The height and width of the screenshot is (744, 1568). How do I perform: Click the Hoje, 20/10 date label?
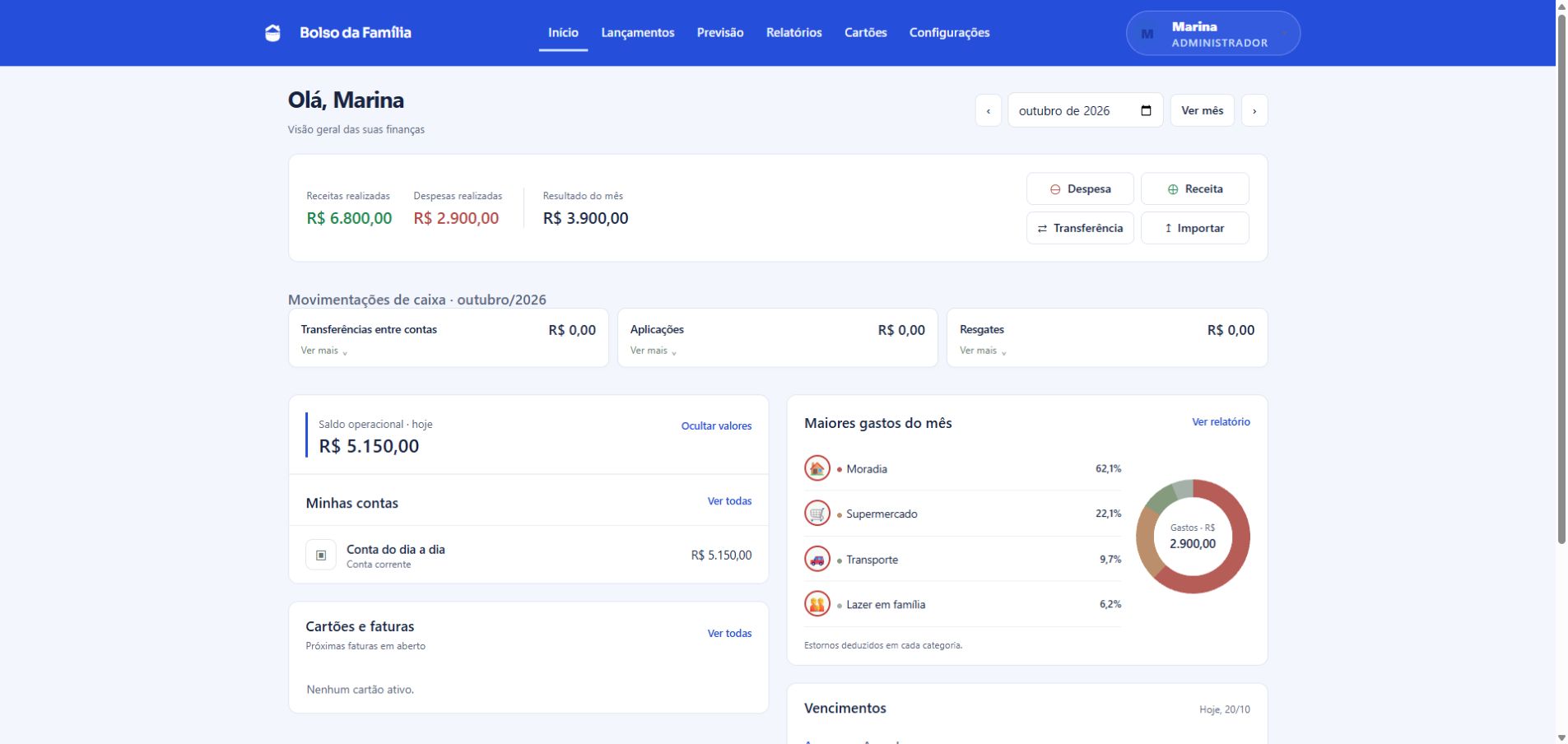pos(1224,709)
